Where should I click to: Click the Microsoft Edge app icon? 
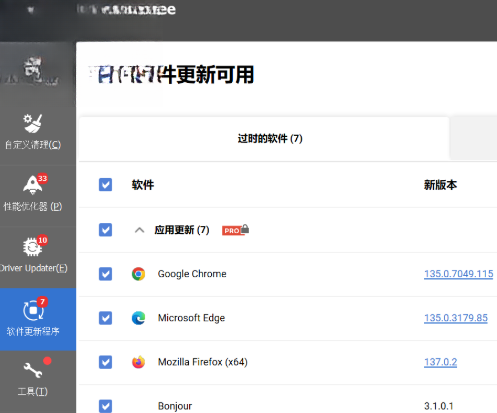[x=138, y=318]
